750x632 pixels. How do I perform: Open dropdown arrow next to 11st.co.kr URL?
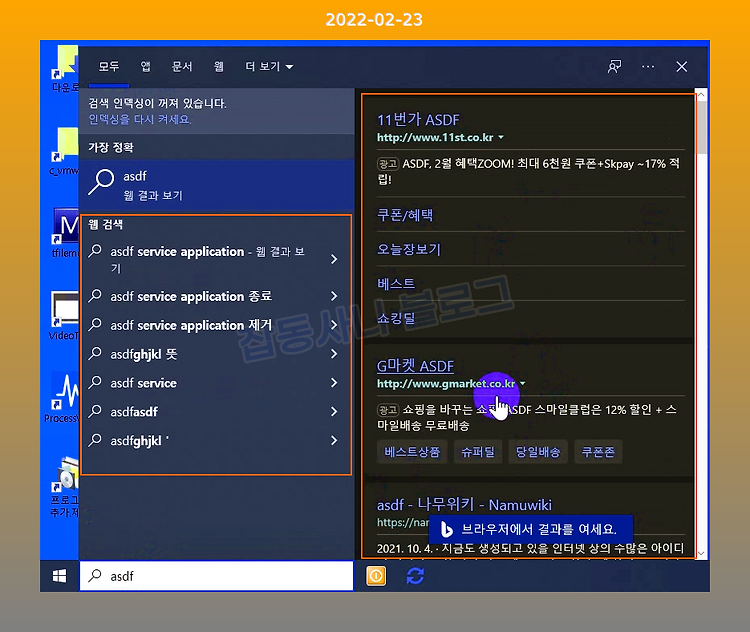[501, 137]
